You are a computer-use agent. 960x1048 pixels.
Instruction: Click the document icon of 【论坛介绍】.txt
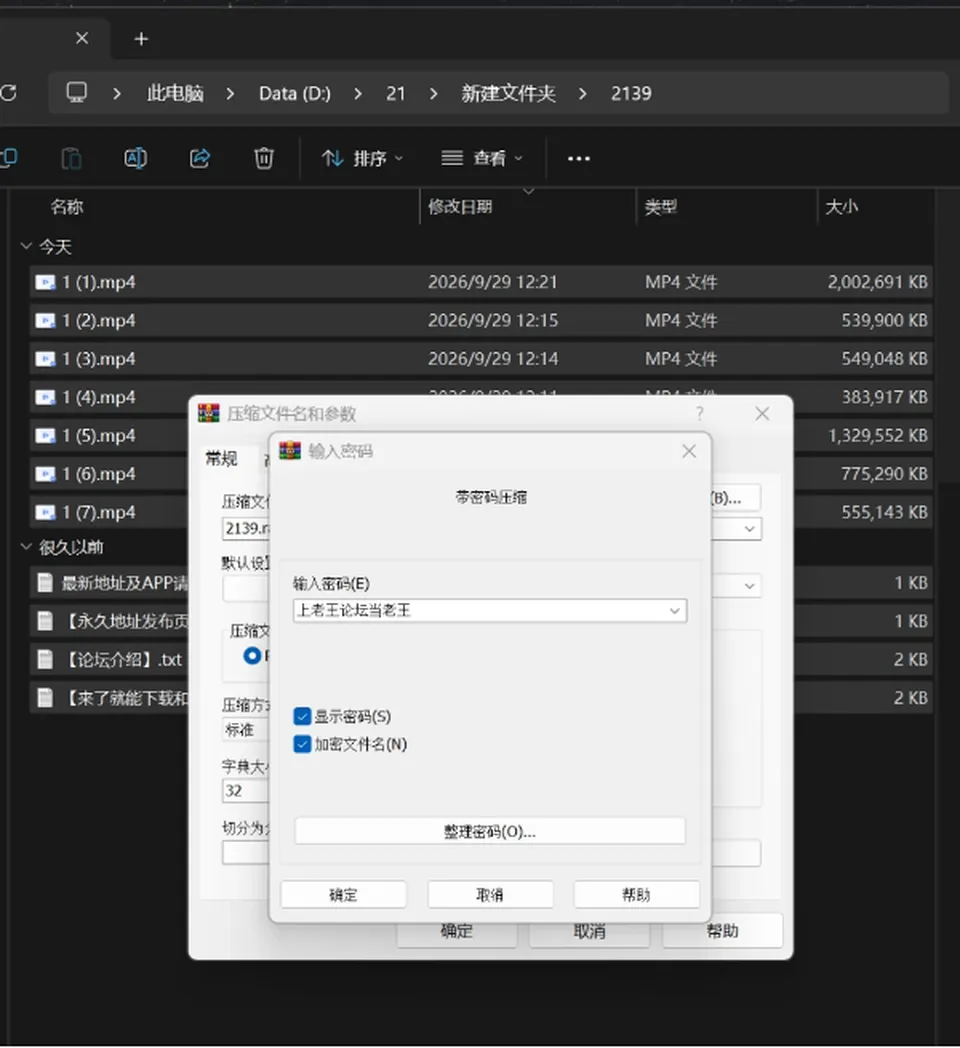click(x=45, y=660)
